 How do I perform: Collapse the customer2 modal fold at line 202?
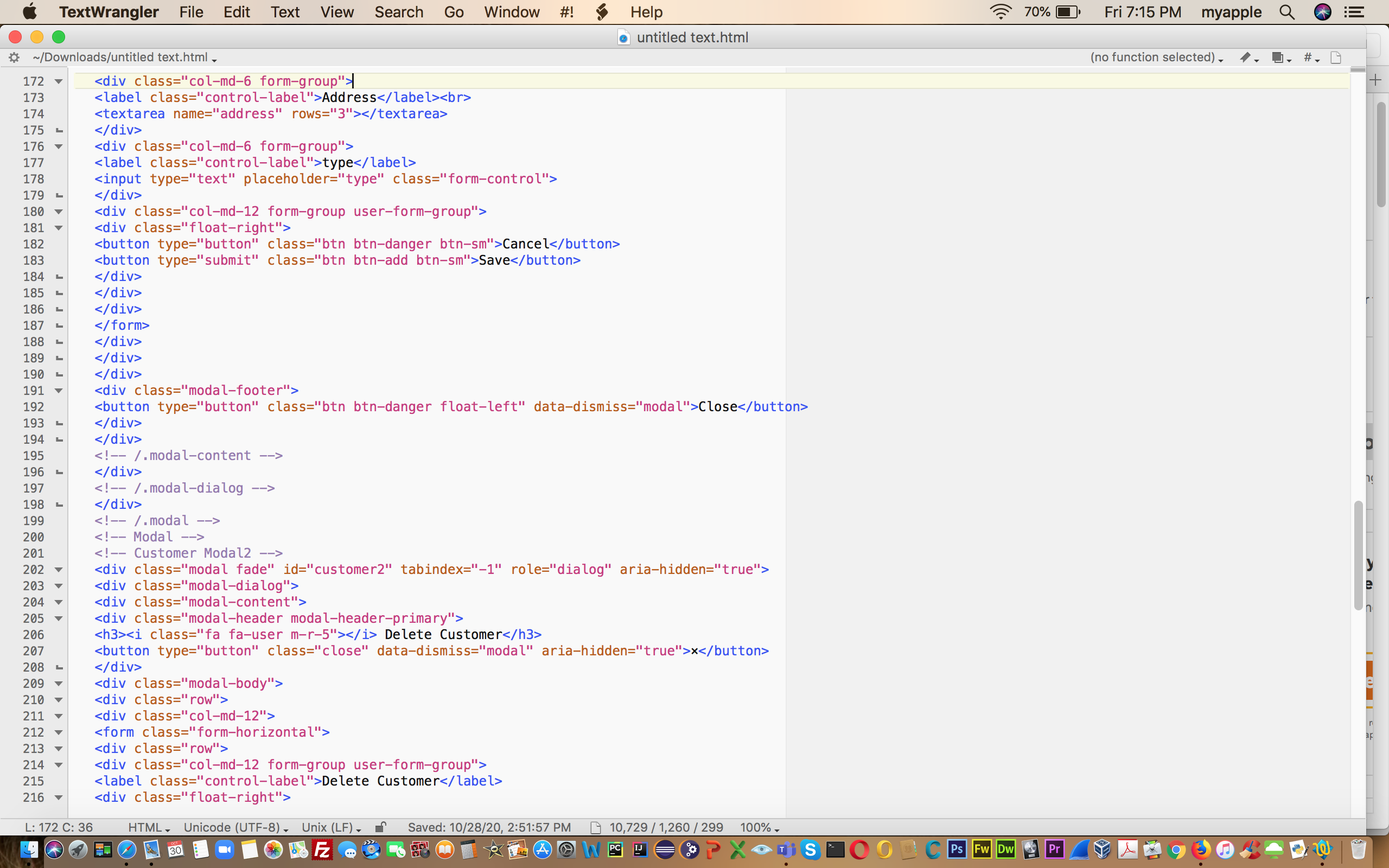tap(59, 570)
